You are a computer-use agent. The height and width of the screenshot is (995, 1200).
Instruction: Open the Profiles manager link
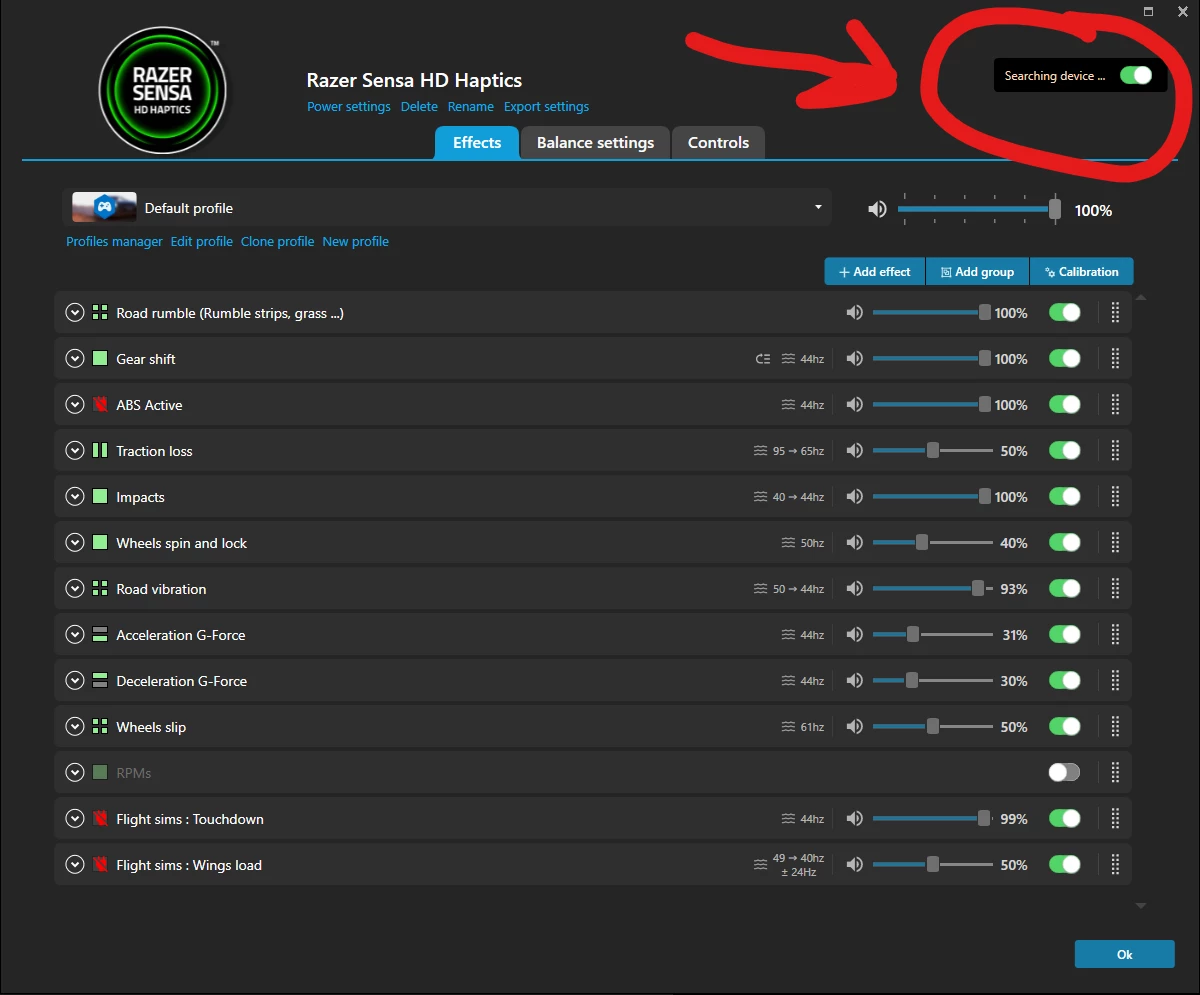click(114, 242)
